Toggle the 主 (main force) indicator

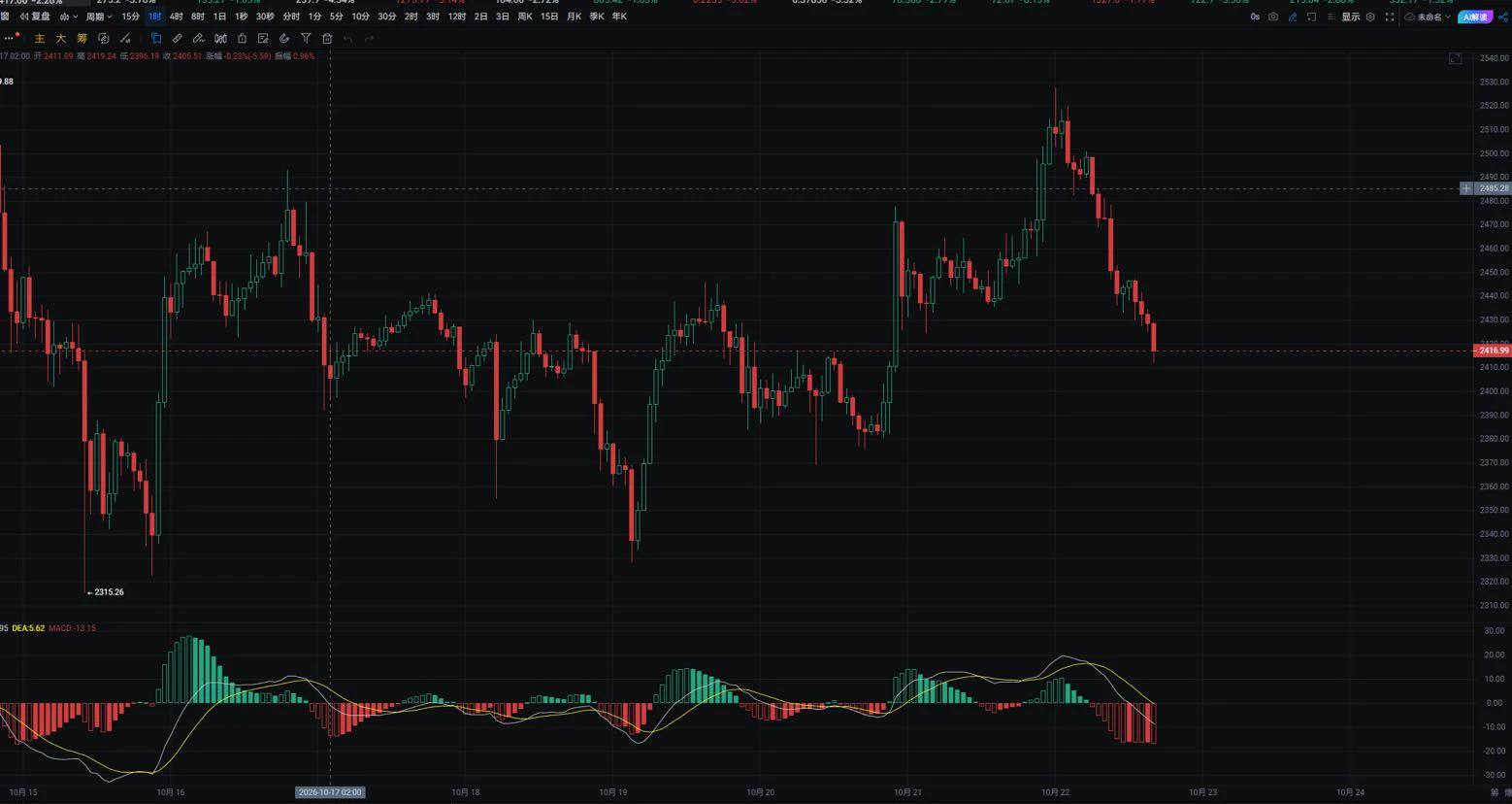tap(40, 39)
